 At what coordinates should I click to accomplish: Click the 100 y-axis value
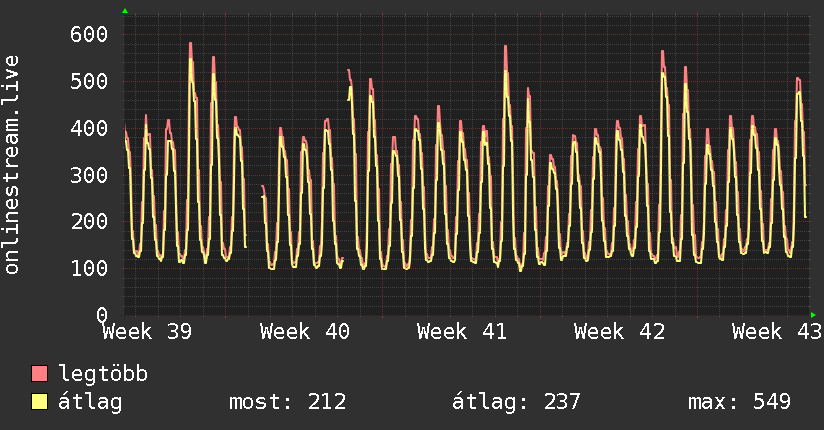click(89, 269)
